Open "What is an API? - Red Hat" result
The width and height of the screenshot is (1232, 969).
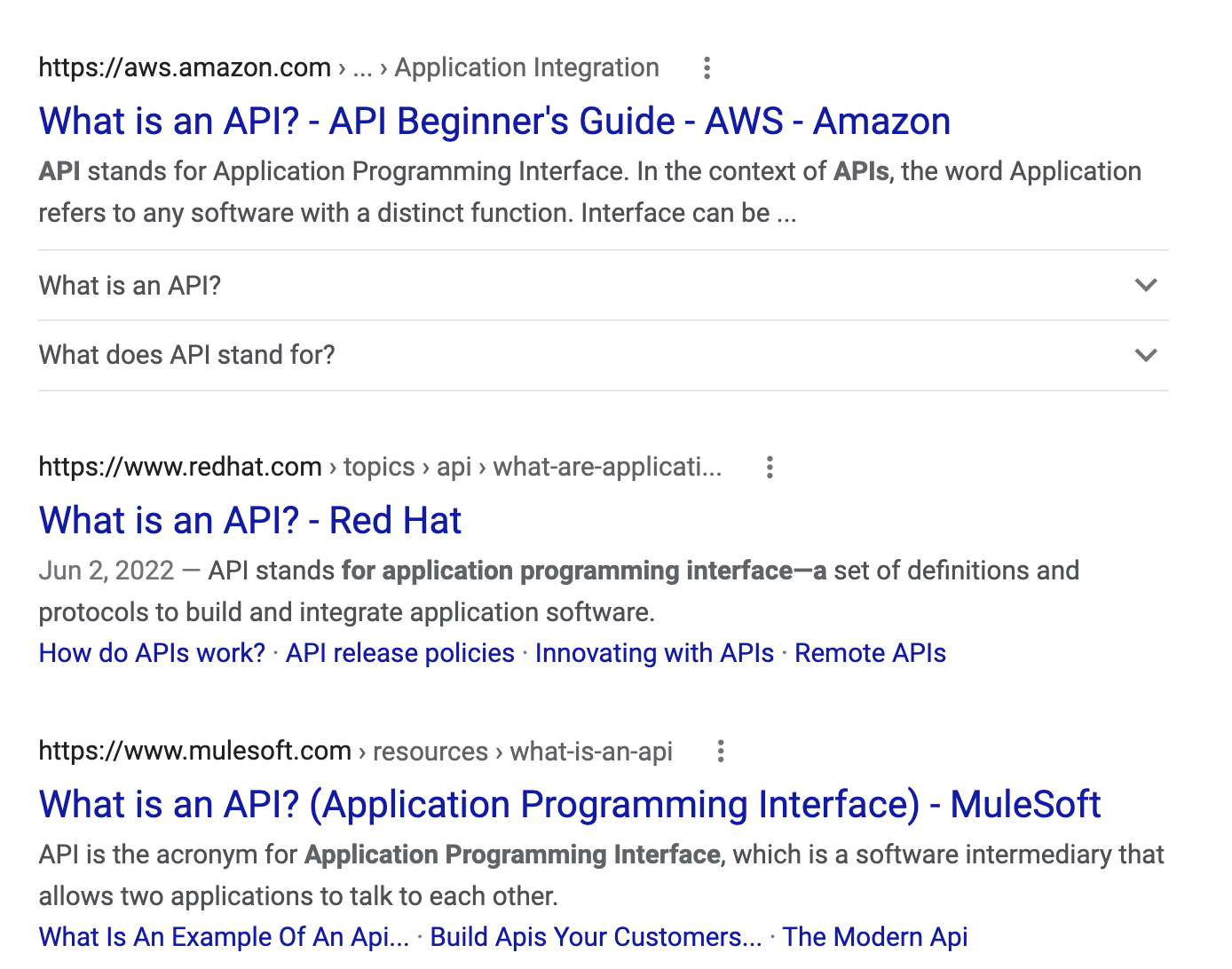click(x=249, y=521)
